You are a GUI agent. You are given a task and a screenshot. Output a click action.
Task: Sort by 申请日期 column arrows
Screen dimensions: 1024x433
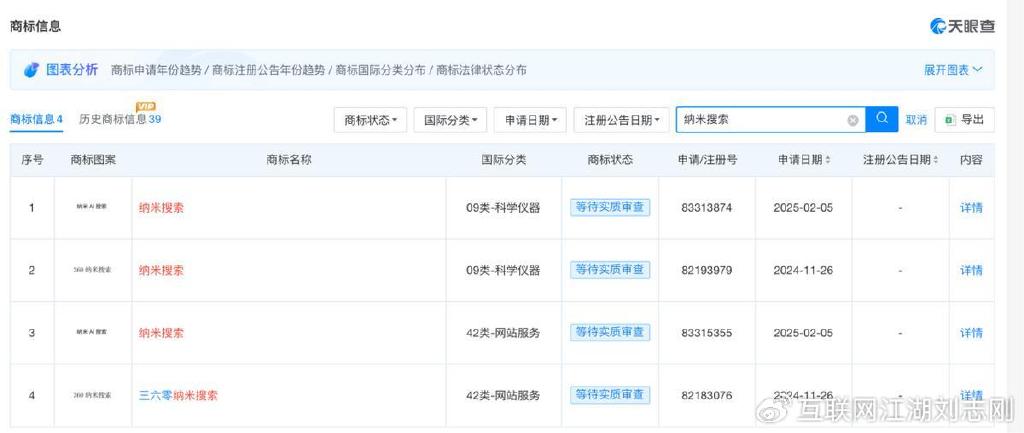pos(828,160)
